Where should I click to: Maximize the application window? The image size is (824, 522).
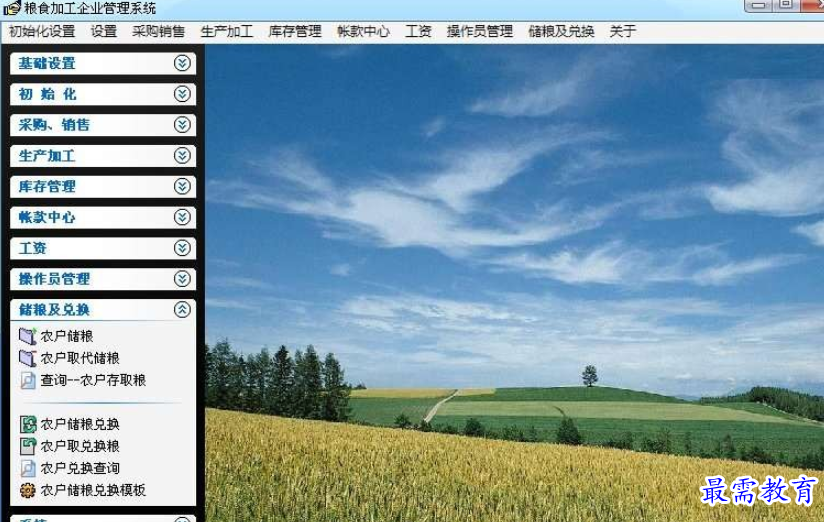tap(786, 5)
